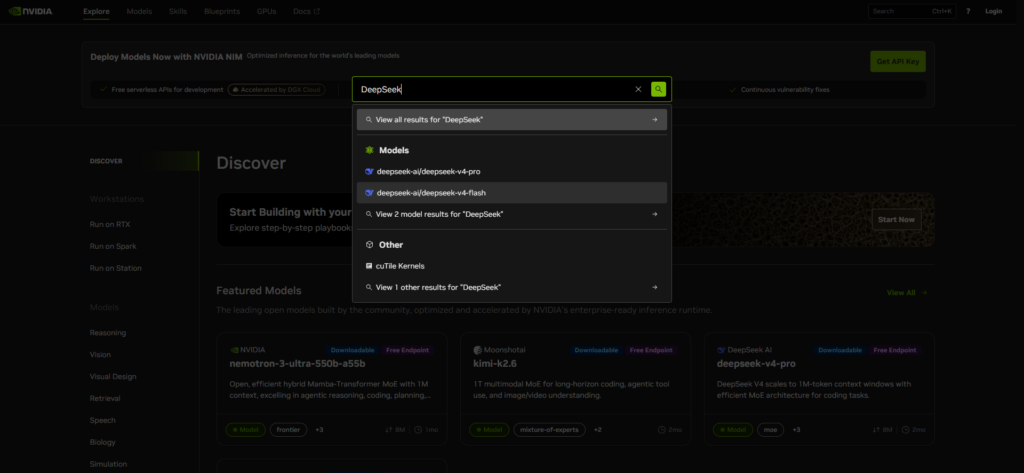Click the Login button
This screenshot has height=473, width=1024.
993,11
